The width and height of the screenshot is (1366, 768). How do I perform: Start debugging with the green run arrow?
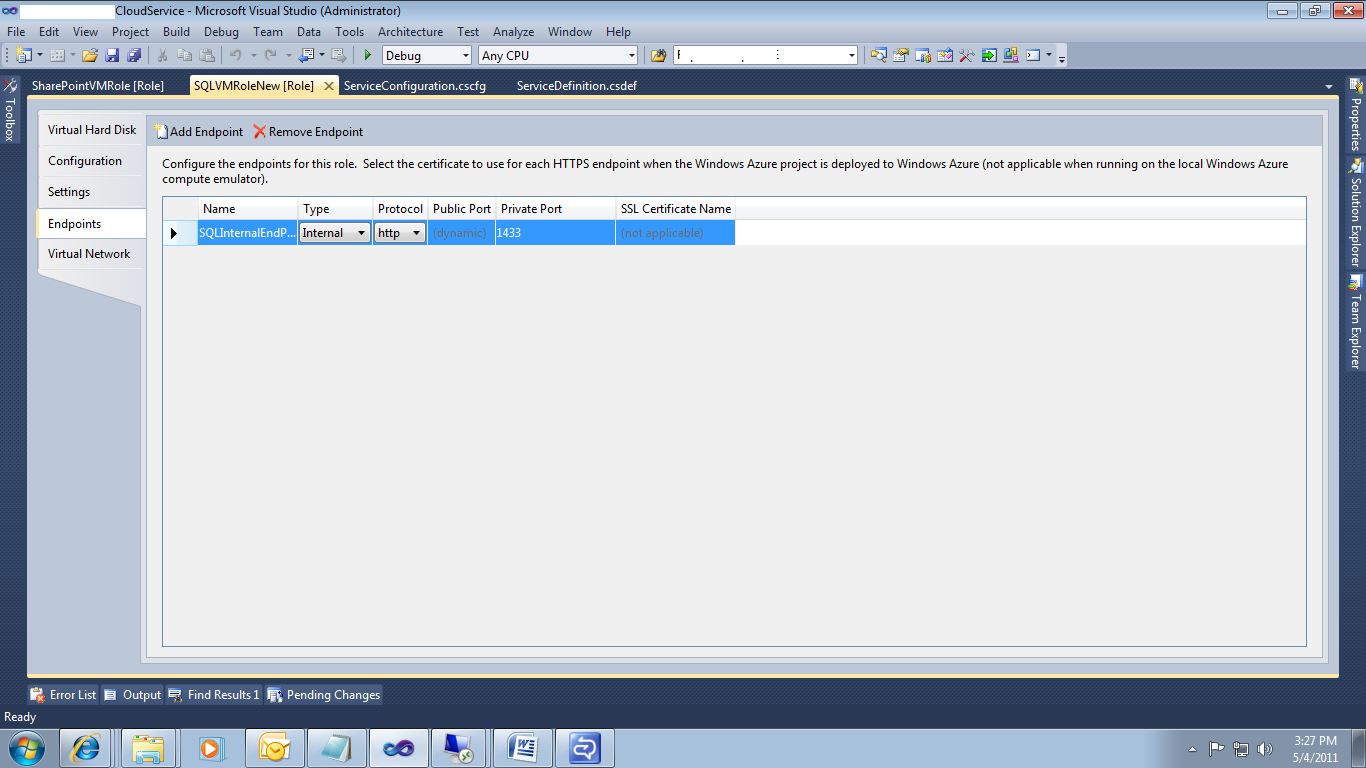pyautogui.click(x=367, y=55)
